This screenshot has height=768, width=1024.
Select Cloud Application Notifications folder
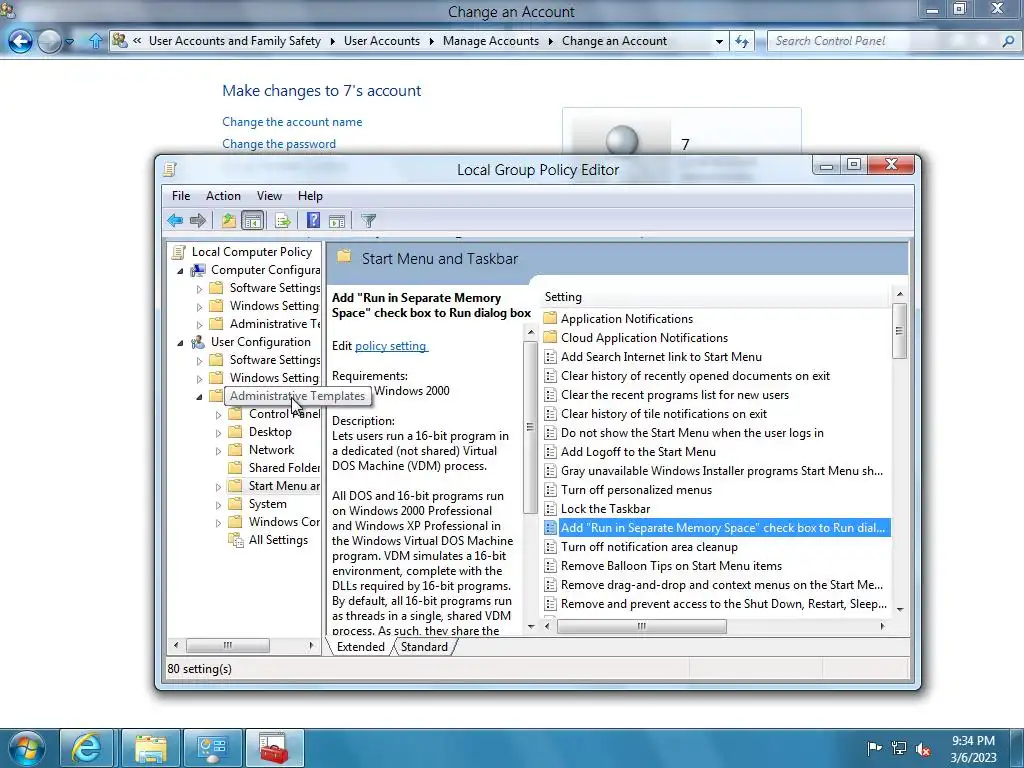pyautogui.click(x=644, y=338)
